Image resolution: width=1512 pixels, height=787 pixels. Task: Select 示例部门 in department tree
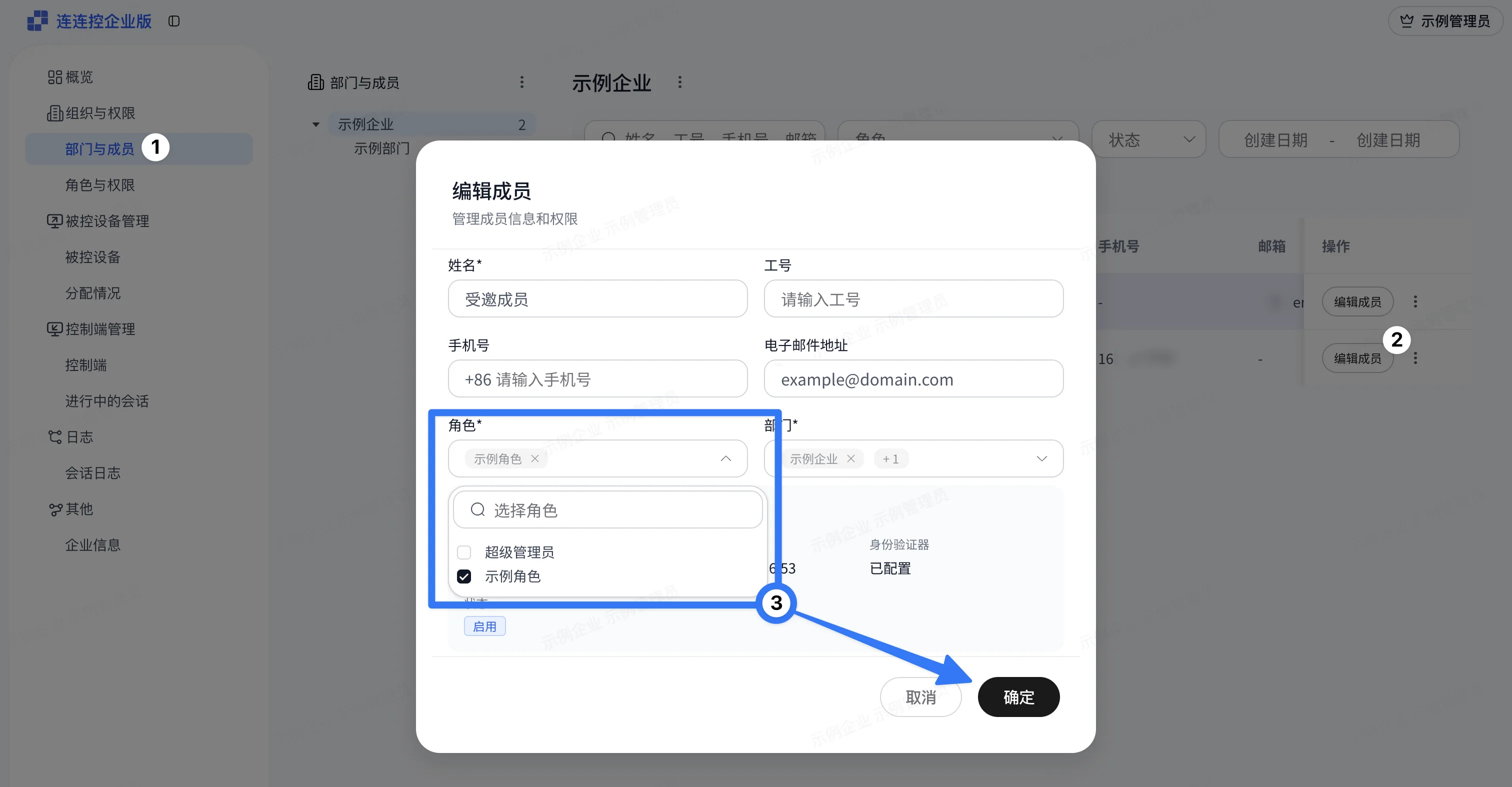pyautogui.click(x=381, y=148)
